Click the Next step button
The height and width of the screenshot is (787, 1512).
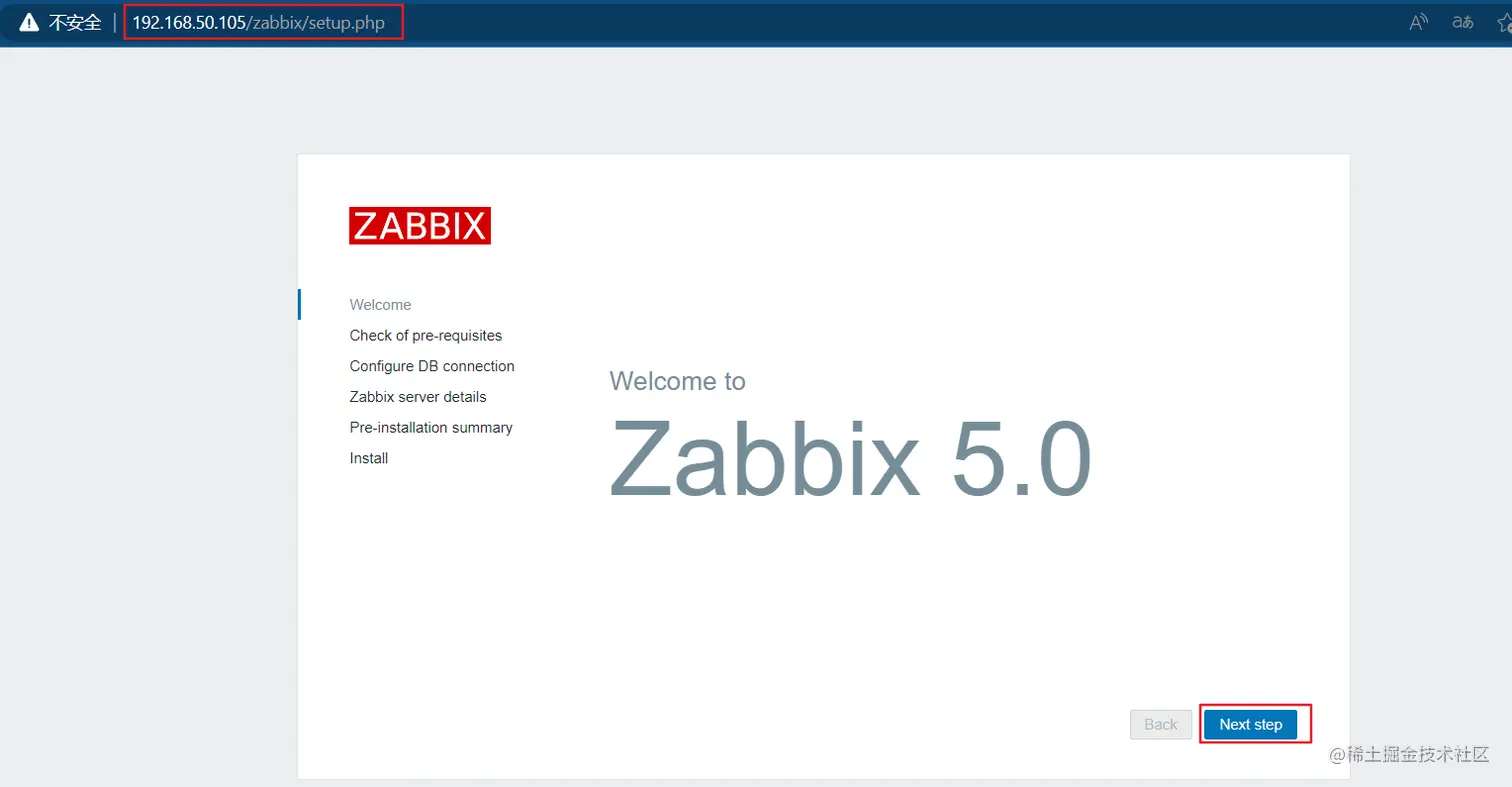[1250, 724]
